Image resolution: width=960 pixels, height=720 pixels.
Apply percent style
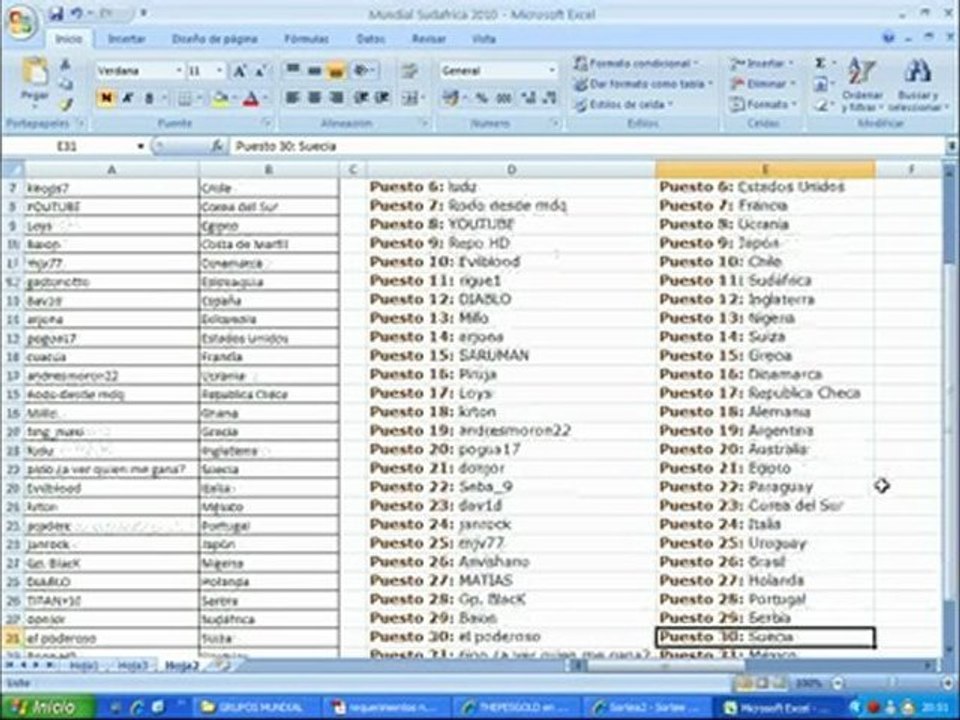click(482, 97)
